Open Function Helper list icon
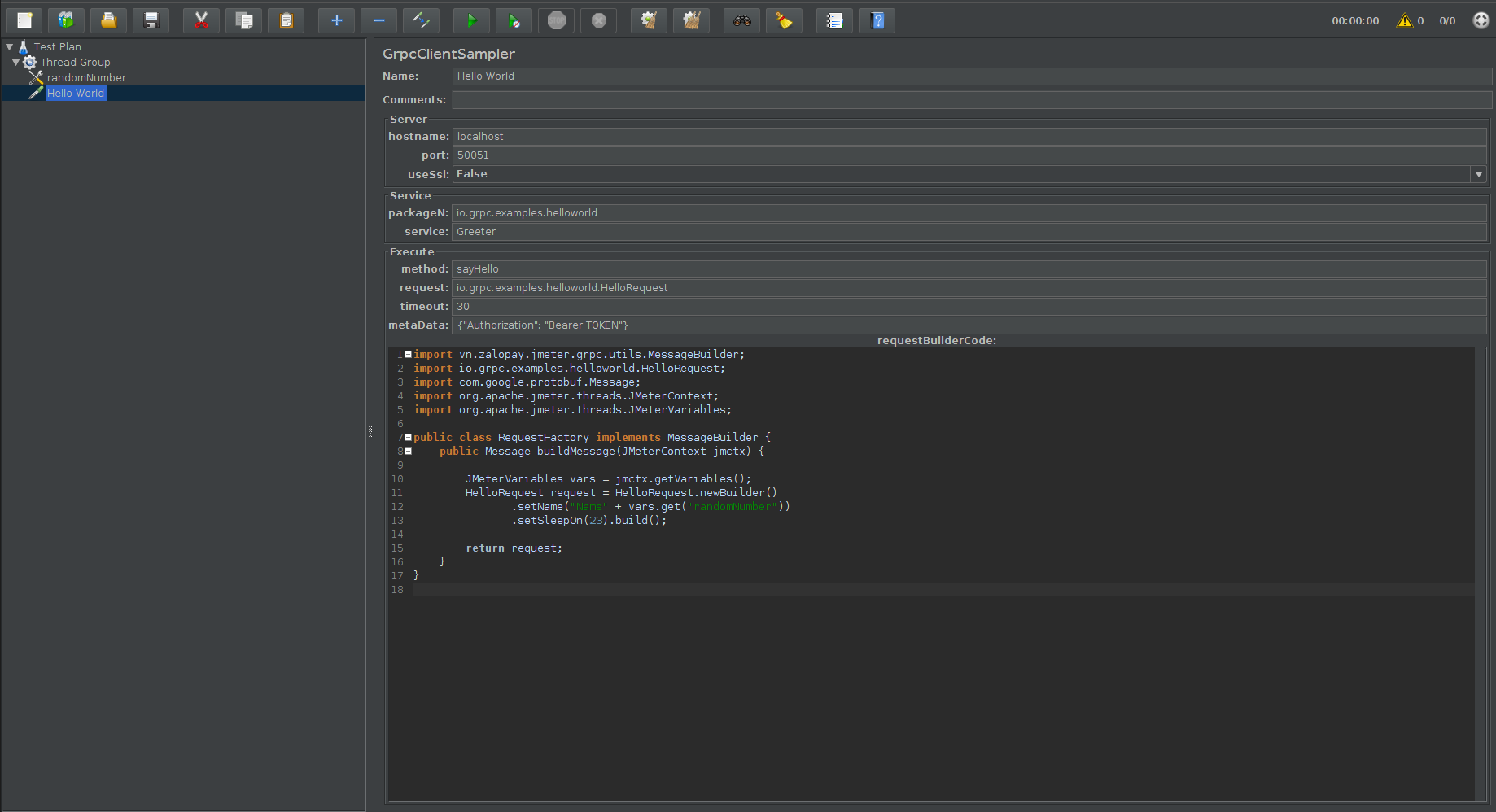Screen dimensions: 1496x812 [834, 20]
